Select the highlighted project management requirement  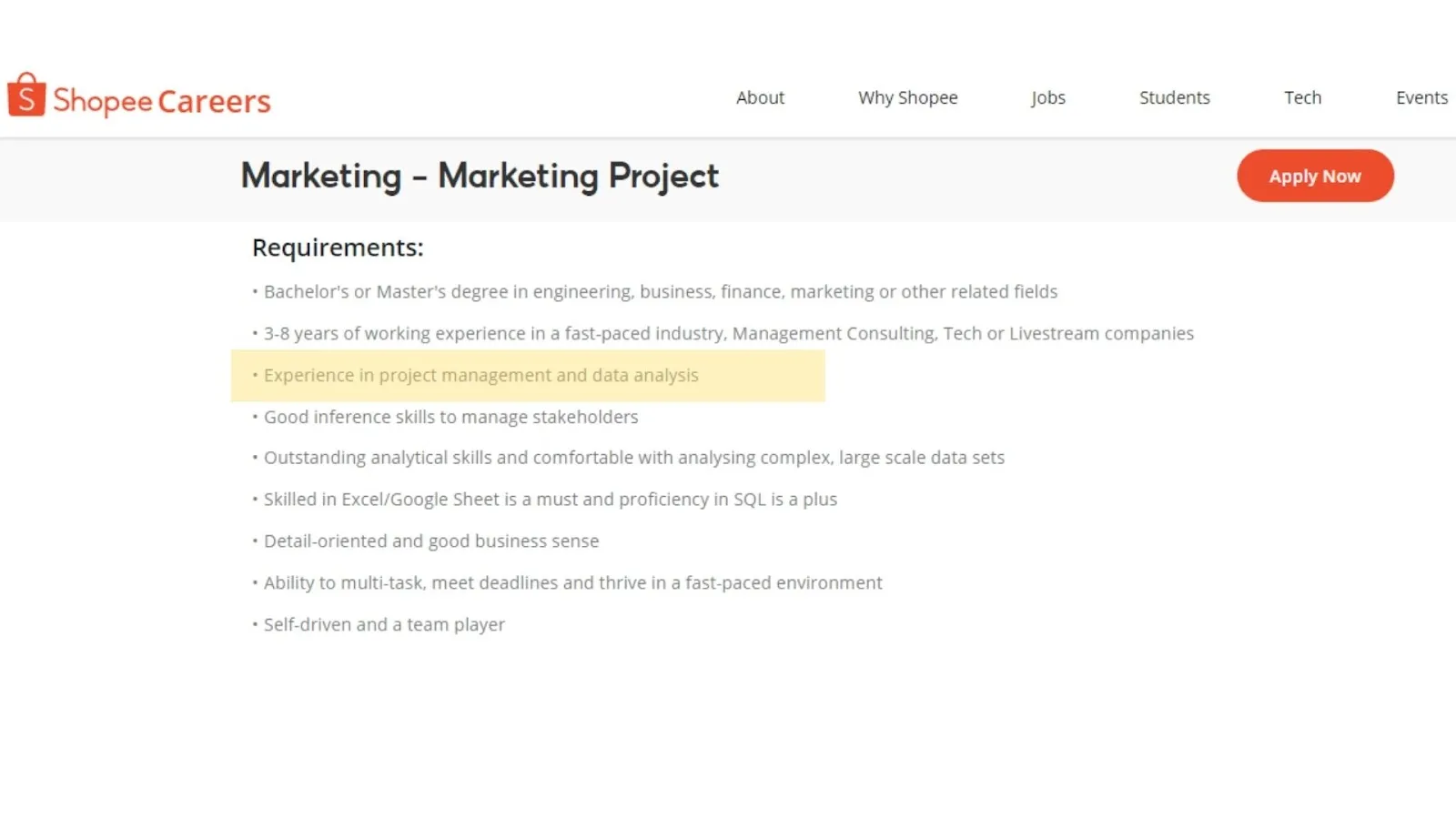point(480,375)
